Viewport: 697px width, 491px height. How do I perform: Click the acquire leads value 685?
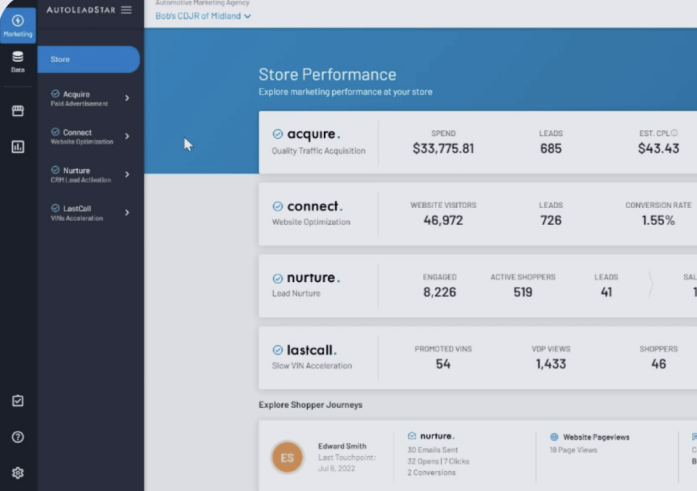click(551, 148)
